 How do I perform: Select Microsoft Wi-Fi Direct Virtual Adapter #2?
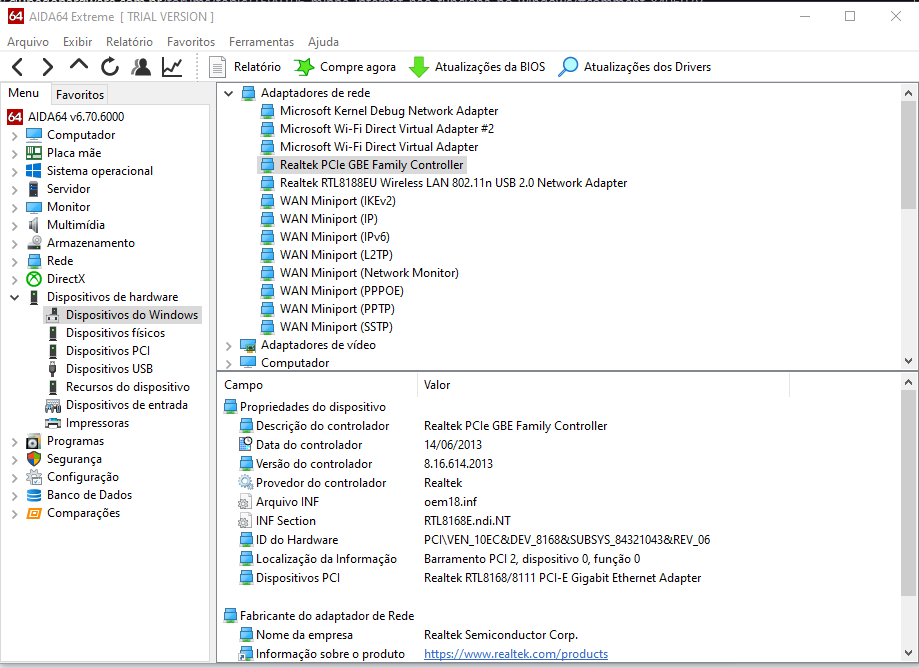(387, 129)
